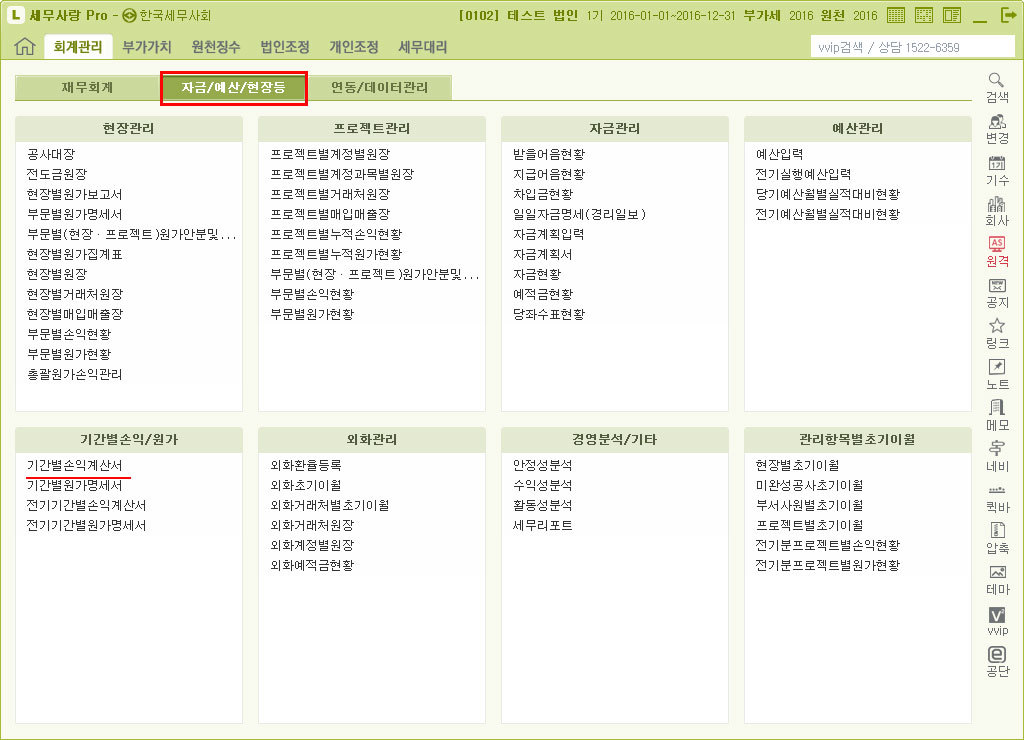The width and height of the screenshot is (1024, 740).
Task: Open 기간별손익계산서
Action: point(74,465)
